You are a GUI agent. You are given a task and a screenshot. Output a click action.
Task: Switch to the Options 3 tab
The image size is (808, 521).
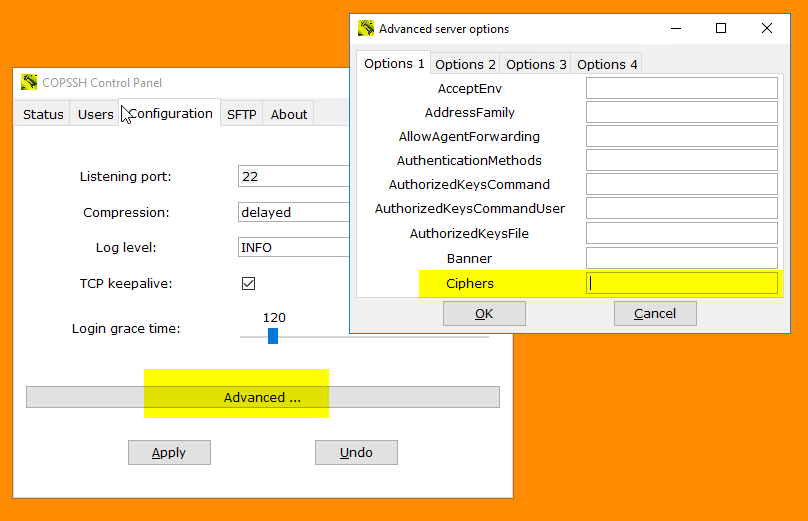[536, 64]
